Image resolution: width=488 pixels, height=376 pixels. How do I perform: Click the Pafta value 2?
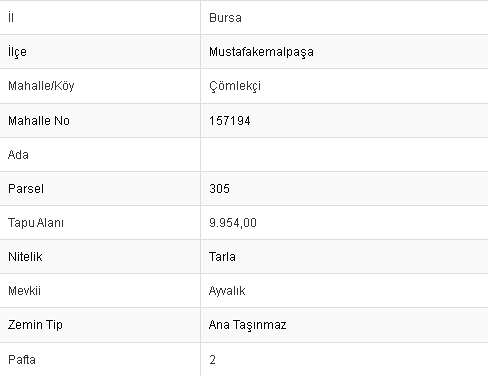point(212,360)
